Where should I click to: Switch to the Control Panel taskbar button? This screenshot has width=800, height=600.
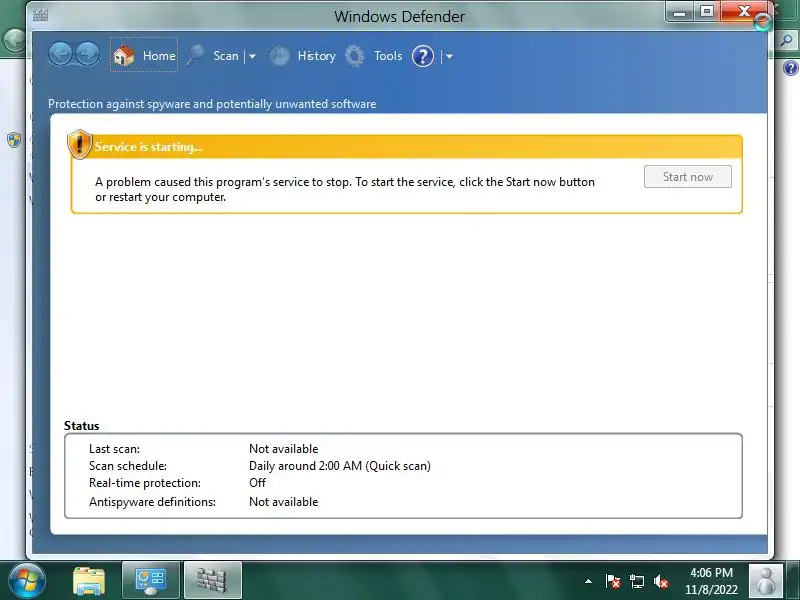pos(151,581)
